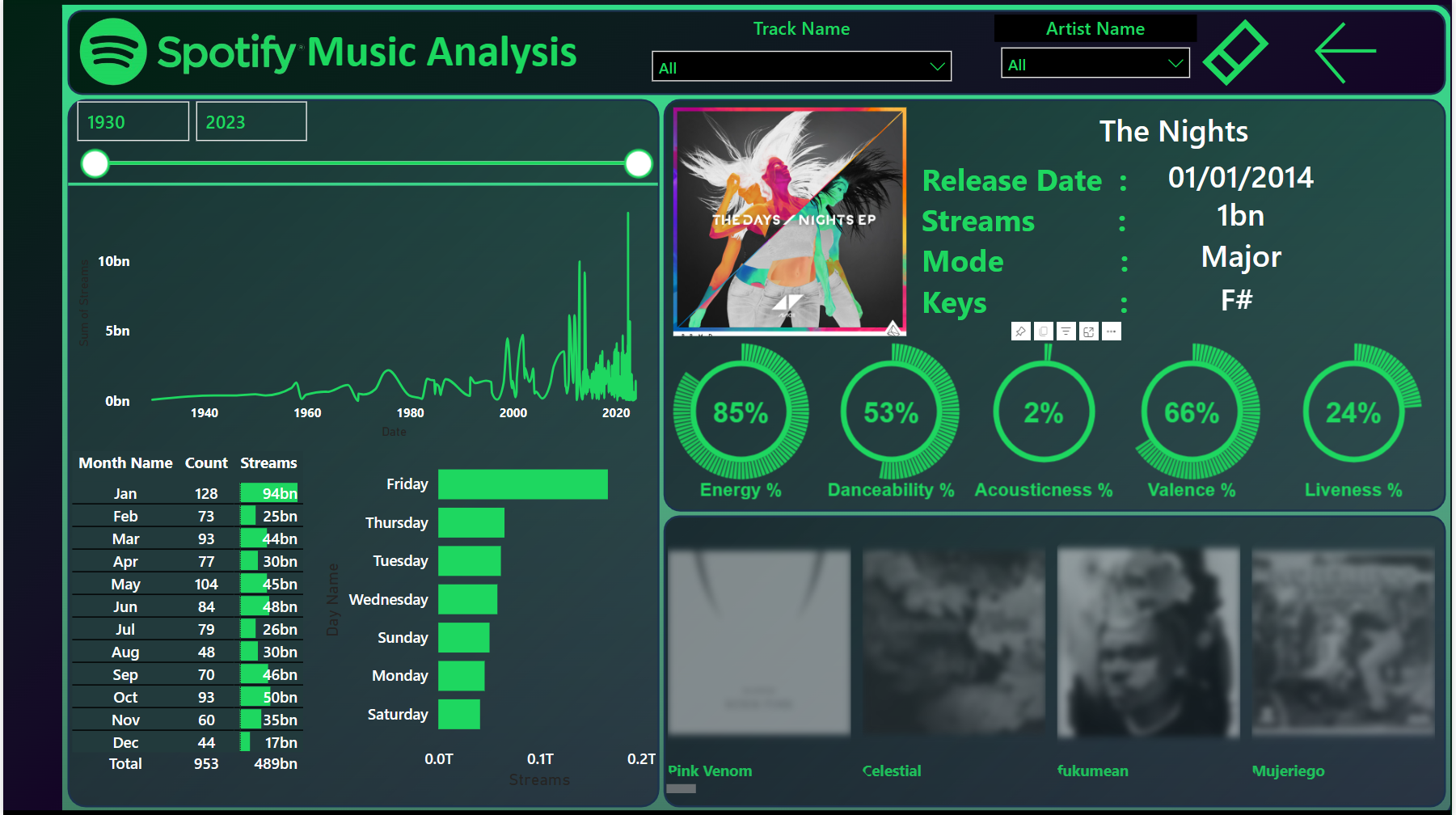
Task: Select the Friday bar in chart
Action: click(522, 484)
